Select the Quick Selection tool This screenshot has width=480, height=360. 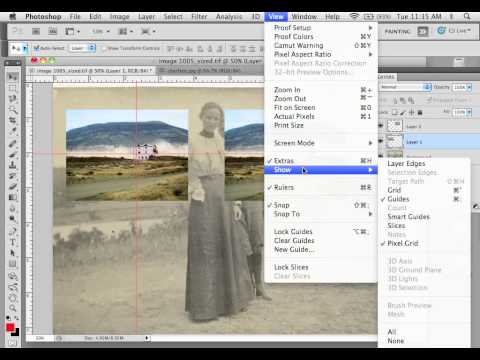point(13,110)
